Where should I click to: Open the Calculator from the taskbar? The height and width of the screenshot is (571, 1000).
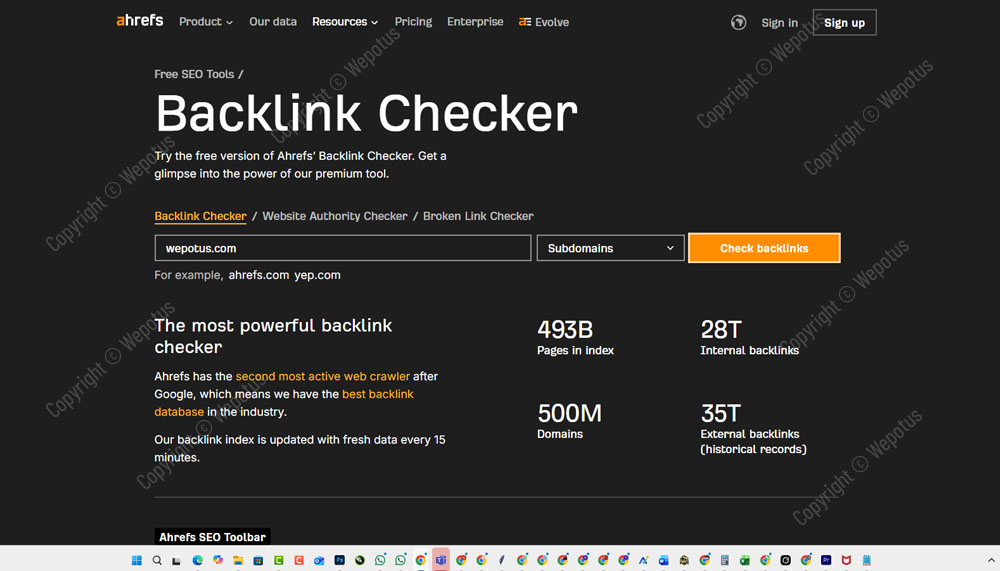[724, 560]
